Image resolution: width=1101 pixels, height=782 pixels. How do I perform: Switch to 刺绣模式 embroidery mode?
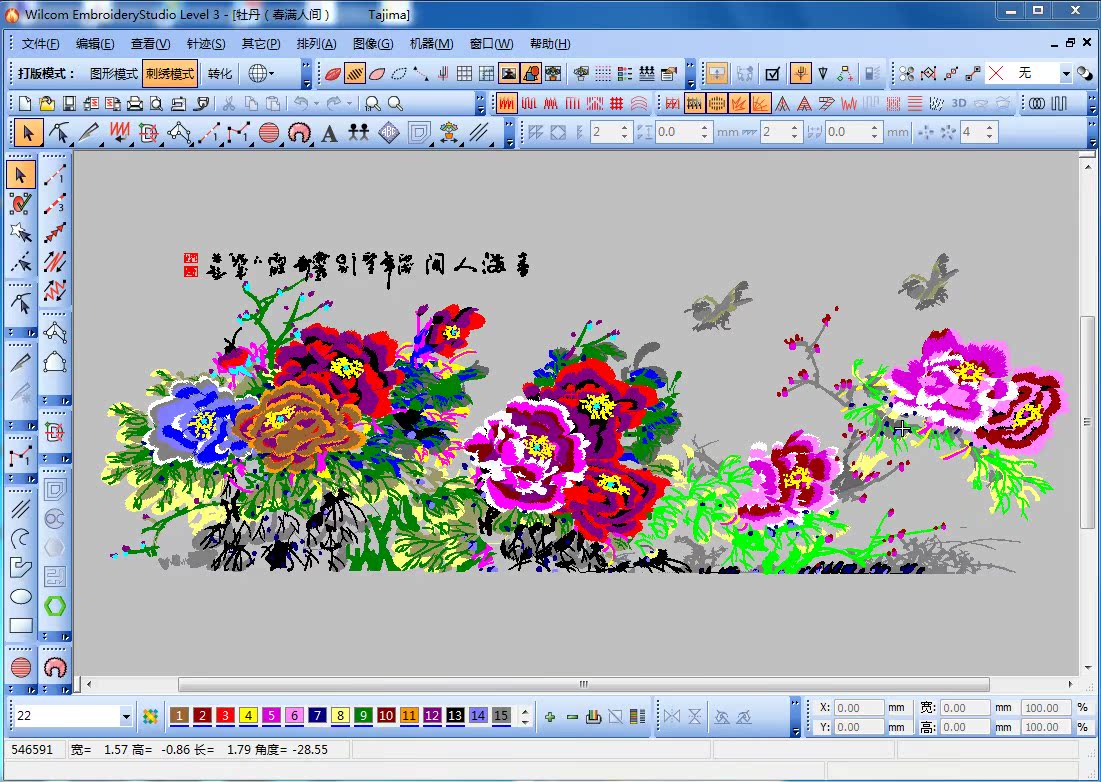click(170, 74)
